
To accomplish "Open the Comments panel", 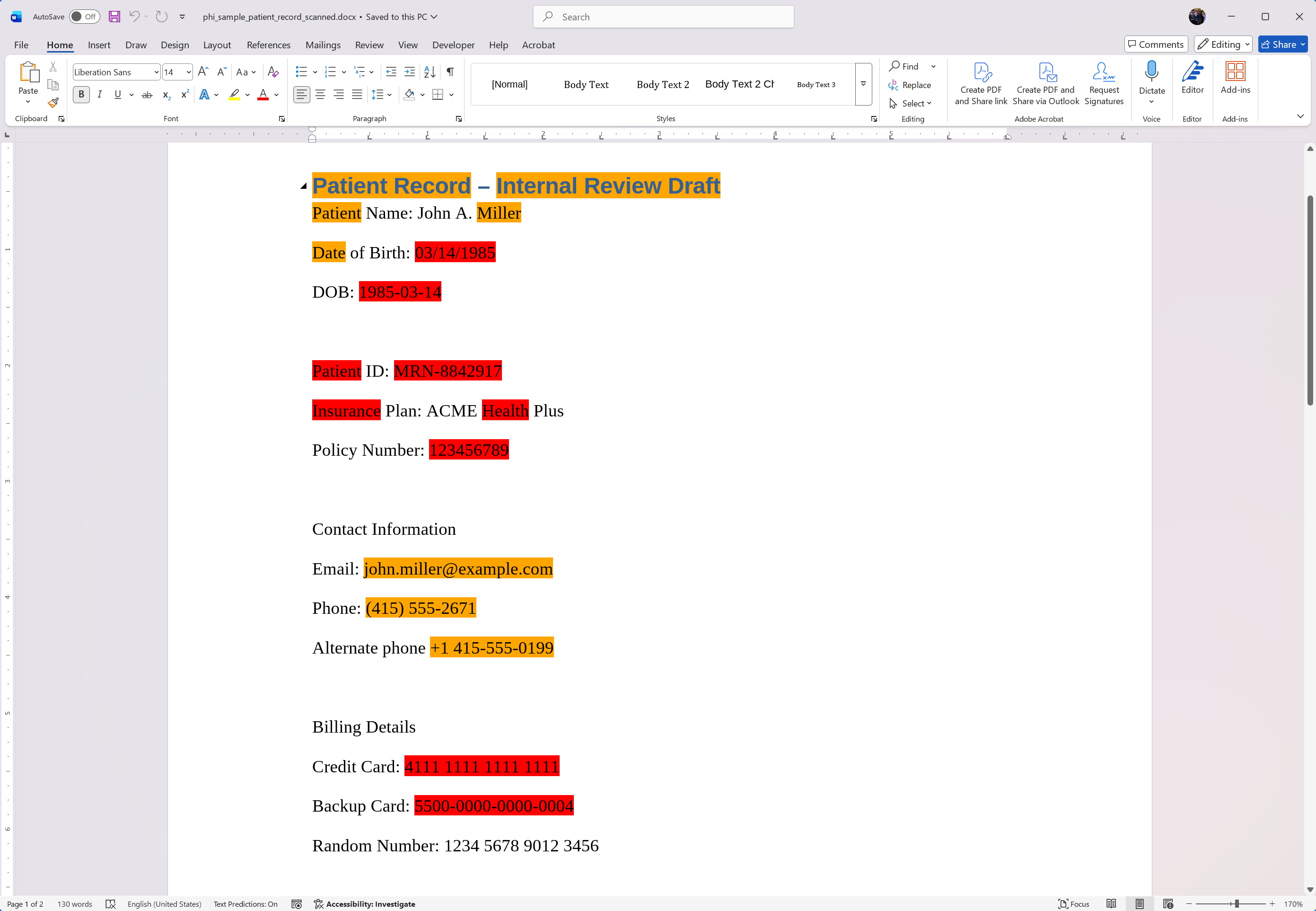I will click(x=1156, y=44).
